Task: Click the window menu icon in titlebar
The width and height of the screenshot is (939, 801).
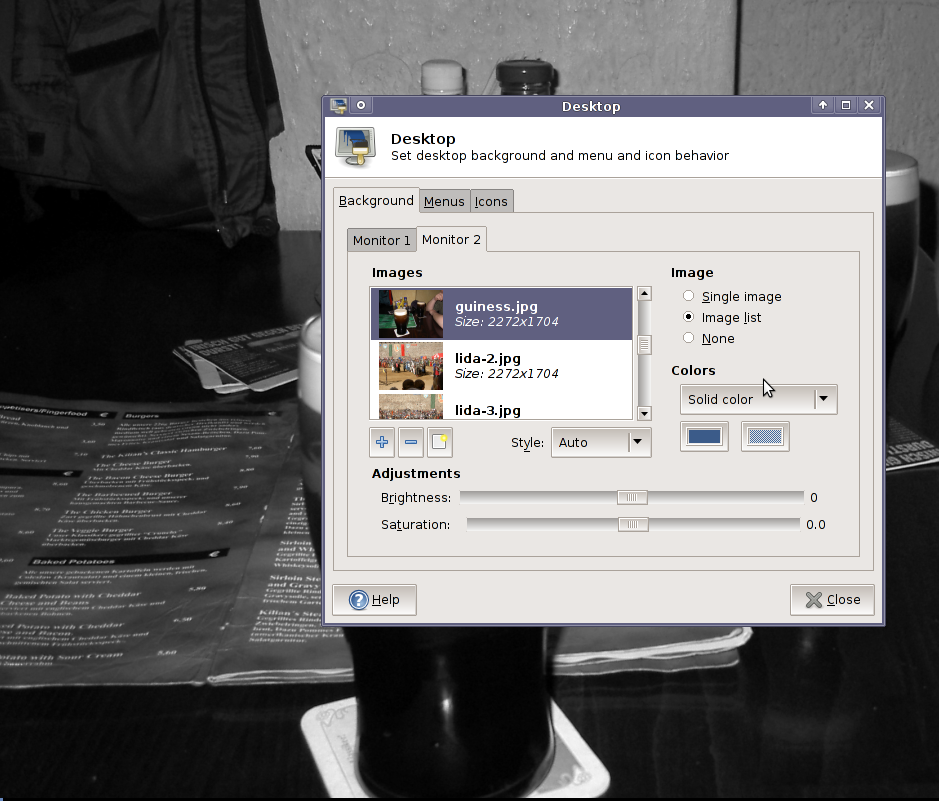Action: coord(339,105)
